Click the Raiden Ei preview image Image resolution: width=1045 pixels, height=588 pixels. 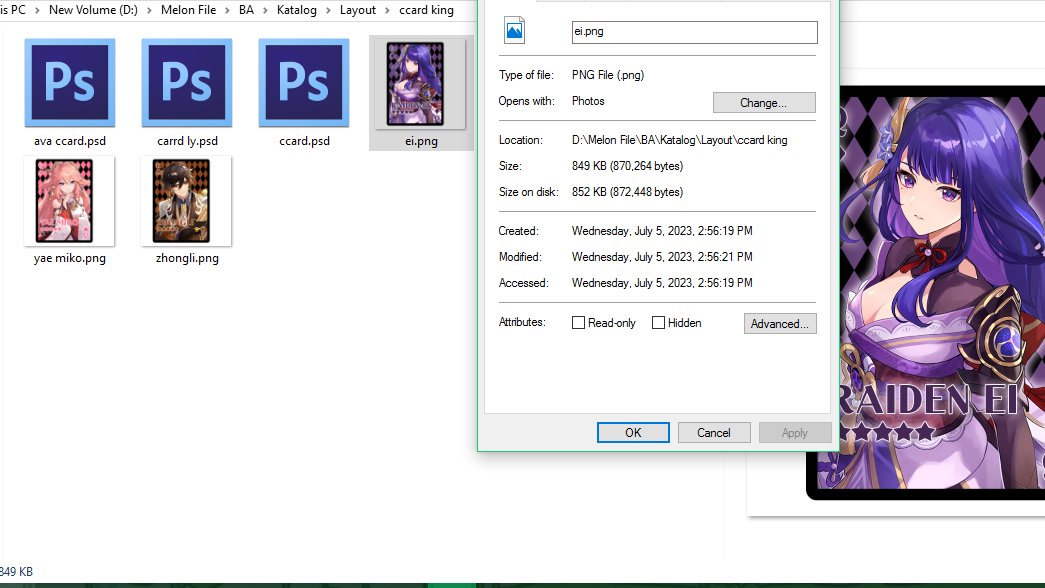pyautogui.click(x=942, y=293)
